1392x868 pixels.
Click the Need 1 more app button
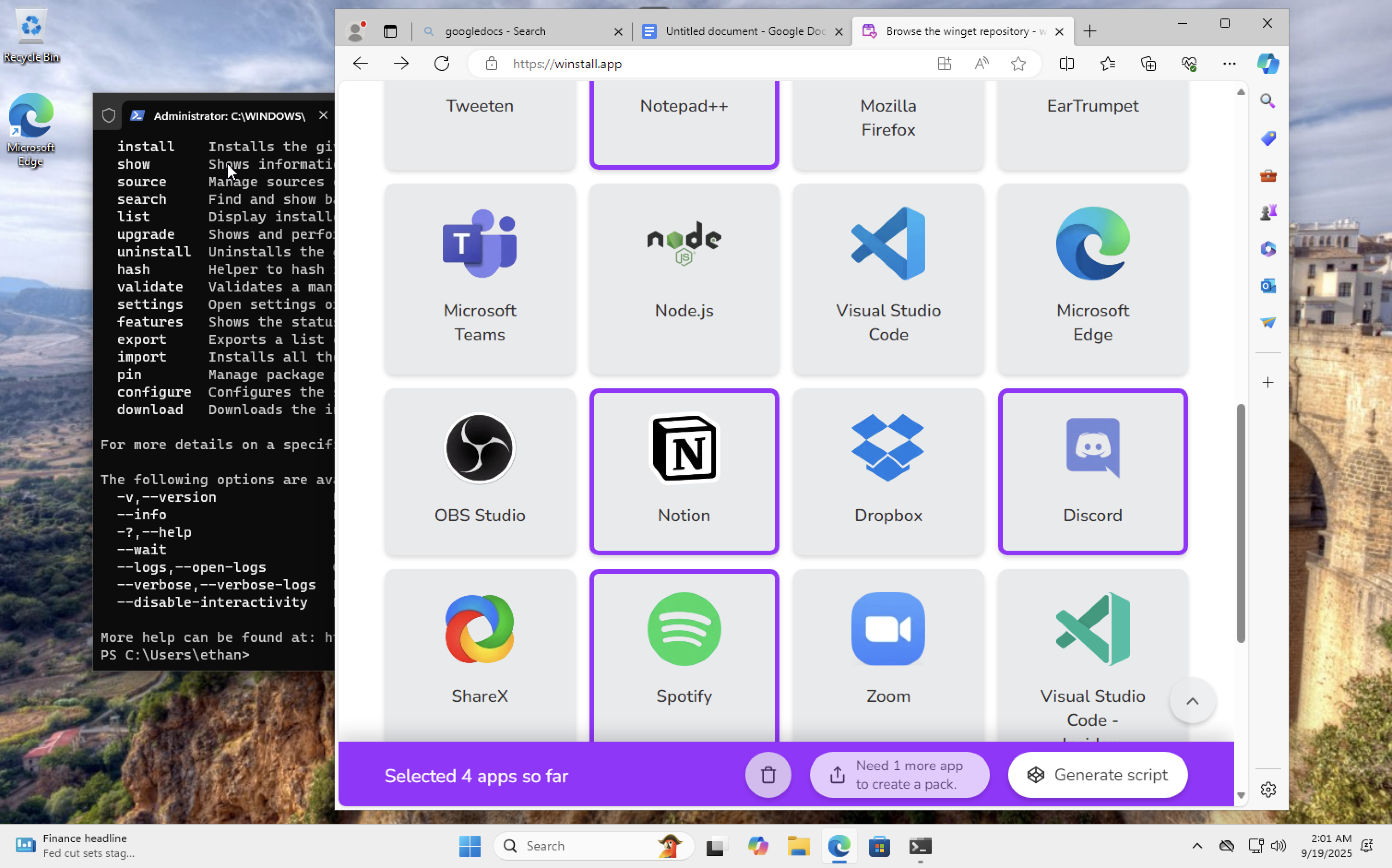899,775
